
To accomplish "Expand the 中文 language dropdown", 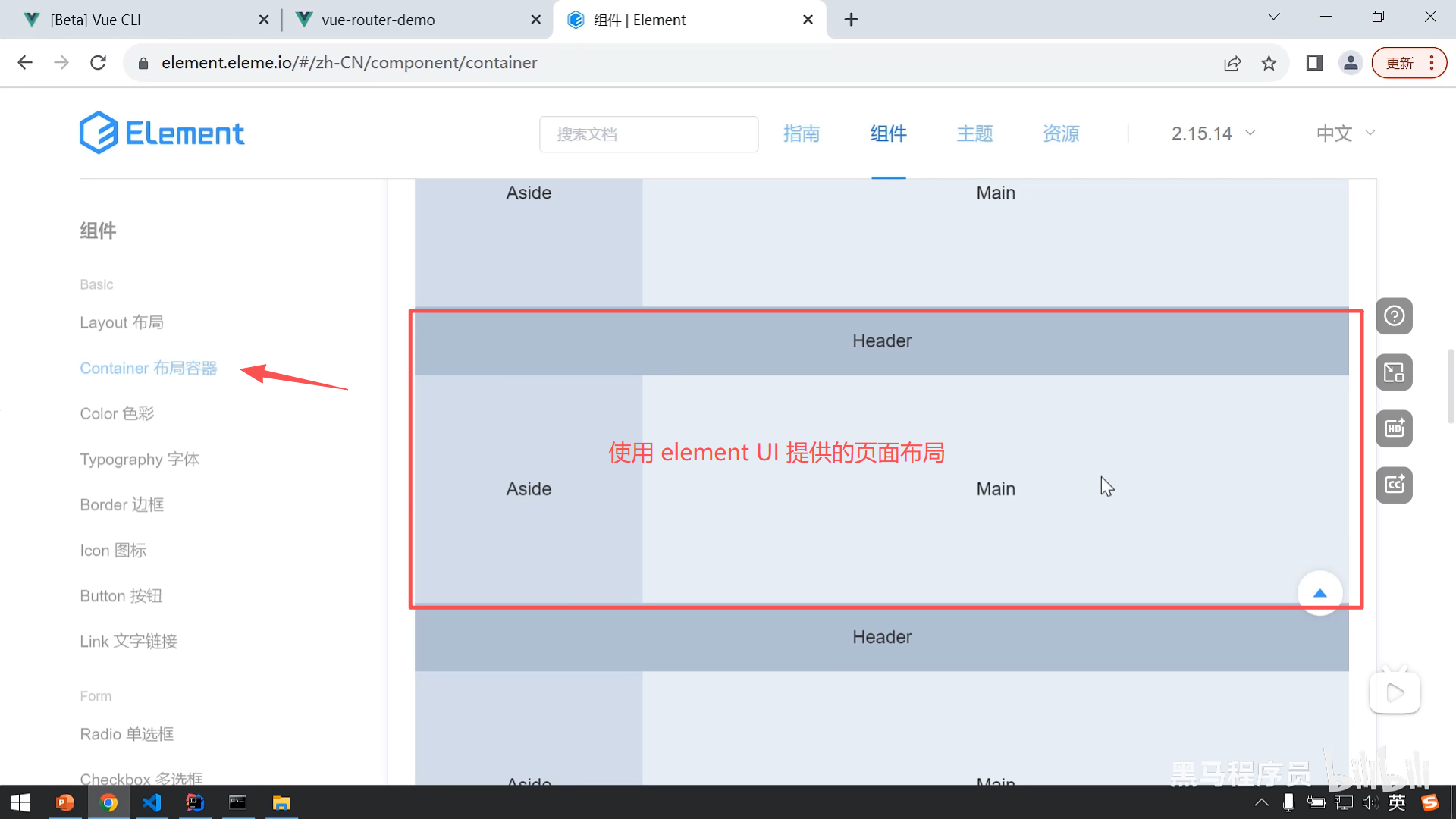I will click(x=1345, y=133).
